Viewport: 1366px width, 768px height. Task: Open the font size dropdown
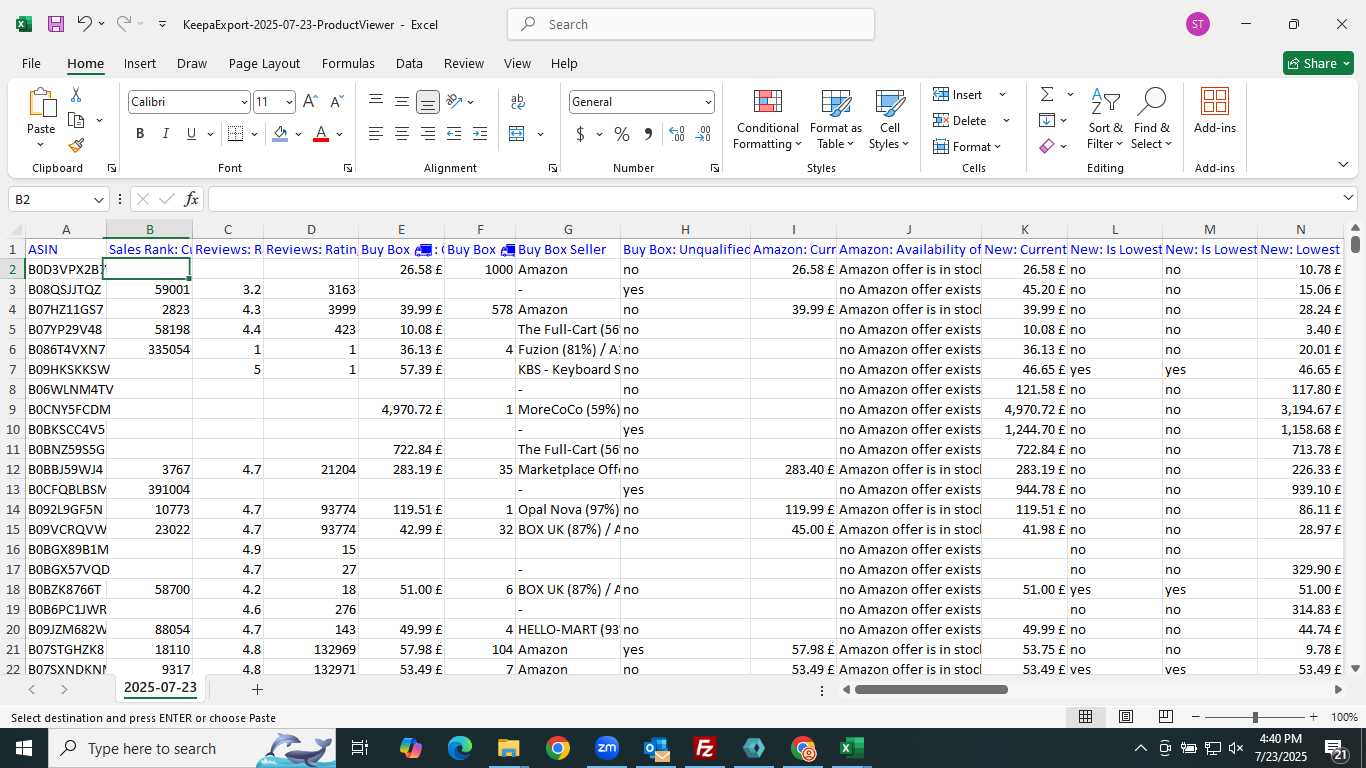pos(289,102)
